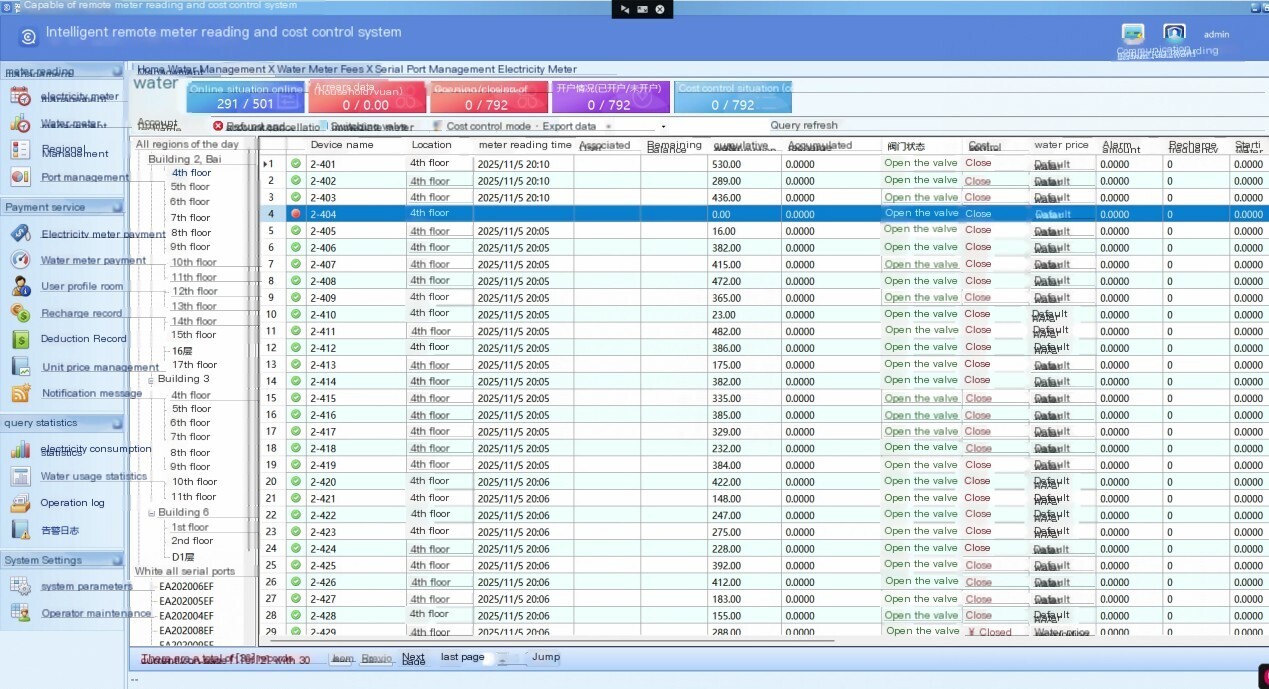This screenshot has height=689, width=1269.
Task: Click the Device name column header
Action: 341,145
